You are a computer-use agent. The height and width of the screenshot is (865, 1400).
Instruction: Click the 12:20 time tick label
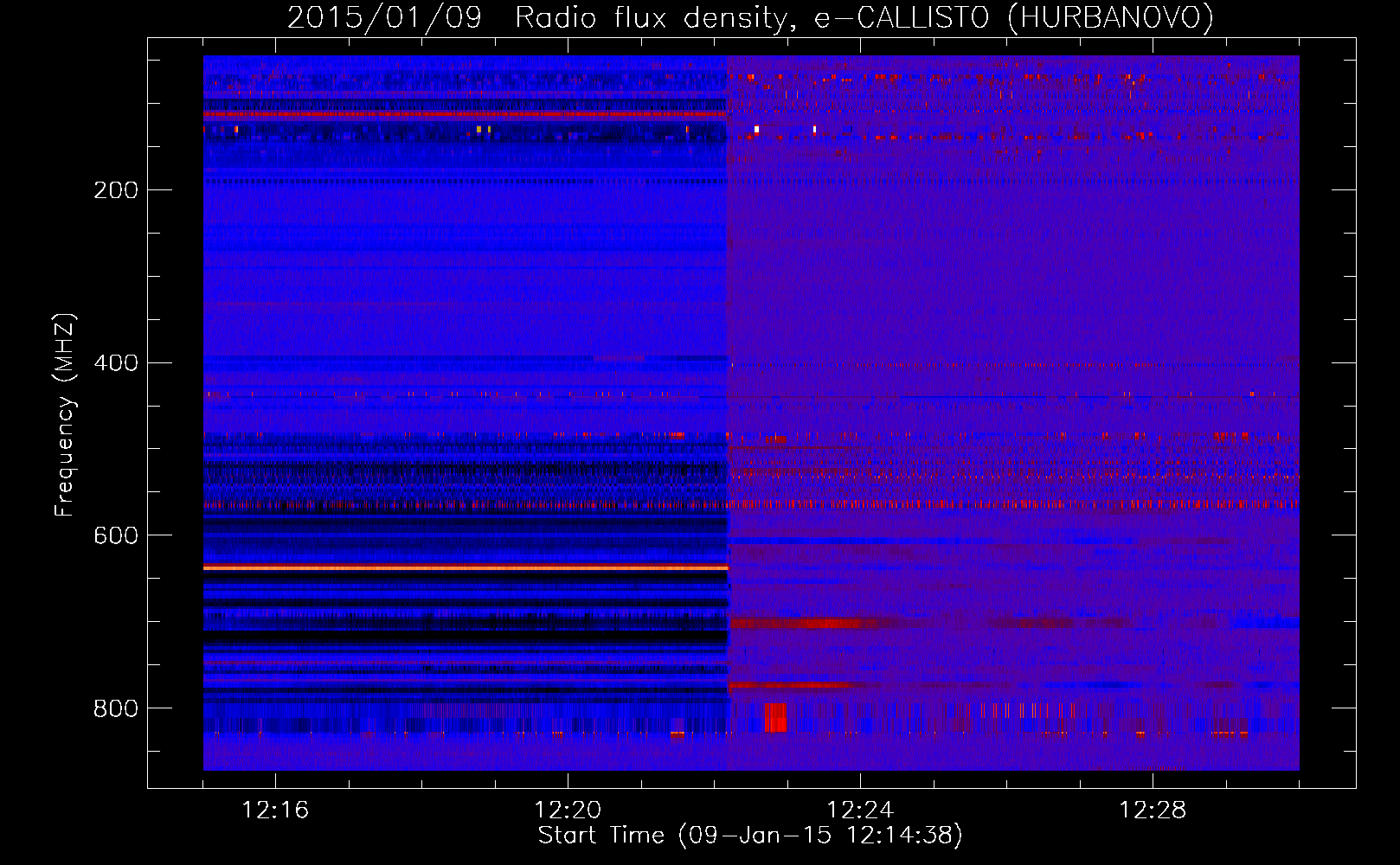click(x=568, y=811)
